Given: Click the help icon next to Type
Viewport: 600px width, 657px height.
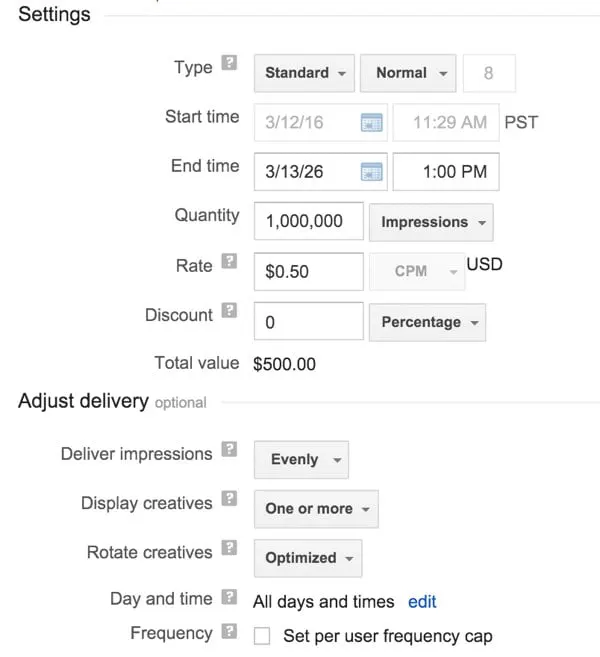Looking at the screenshot, I should (230, 65).
